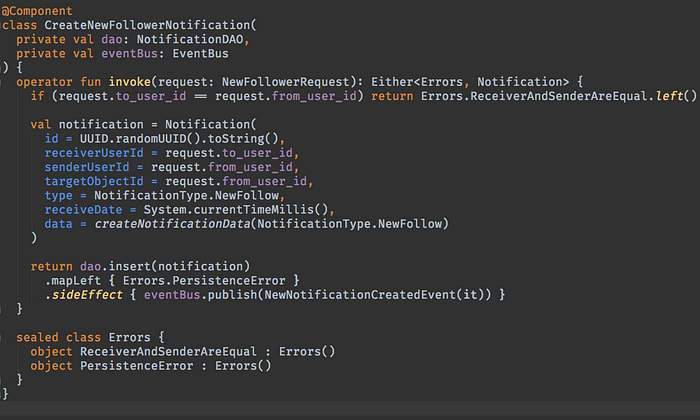
Task: Click the italic left() call
Action: (676, 96)
